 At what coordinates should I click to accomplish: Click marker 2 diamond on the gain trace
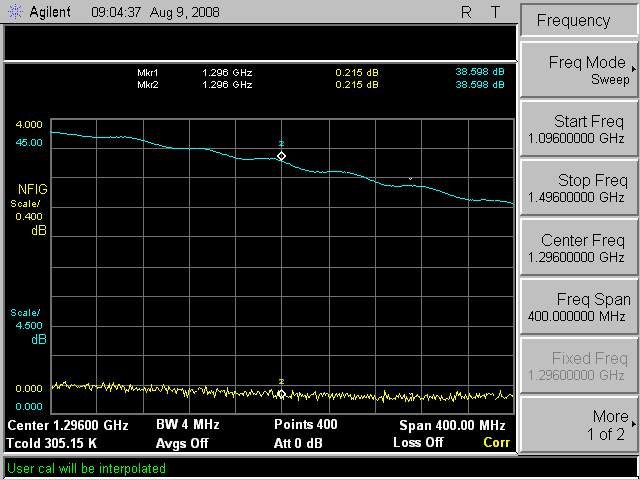click(x=281, y=156)
